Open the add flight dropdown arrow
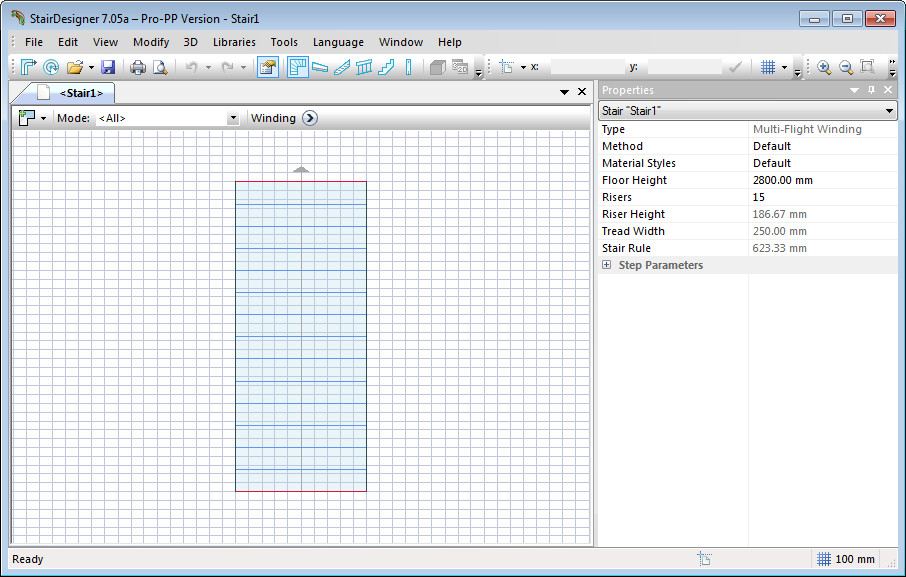Image resolution: width=906 pixels, height=577 pixels. [x=43, y=118]
